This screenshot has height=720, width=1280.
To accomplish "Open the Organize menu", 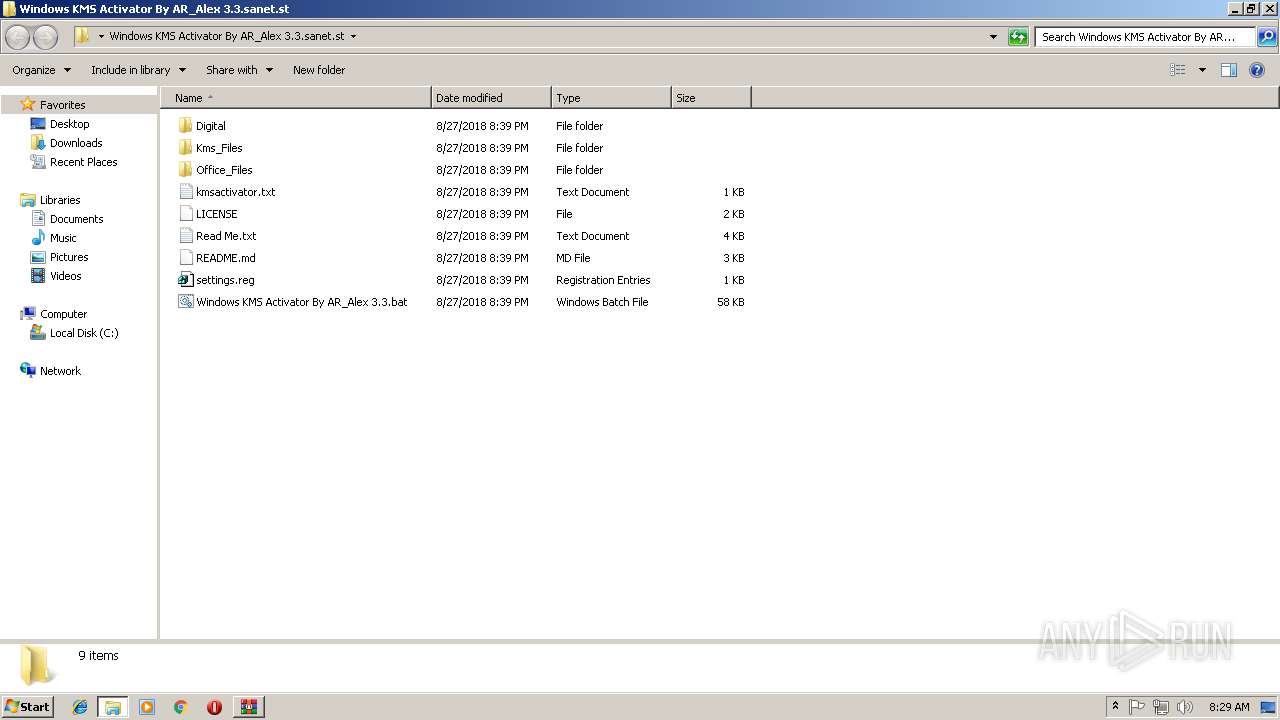I will point(41,70).
